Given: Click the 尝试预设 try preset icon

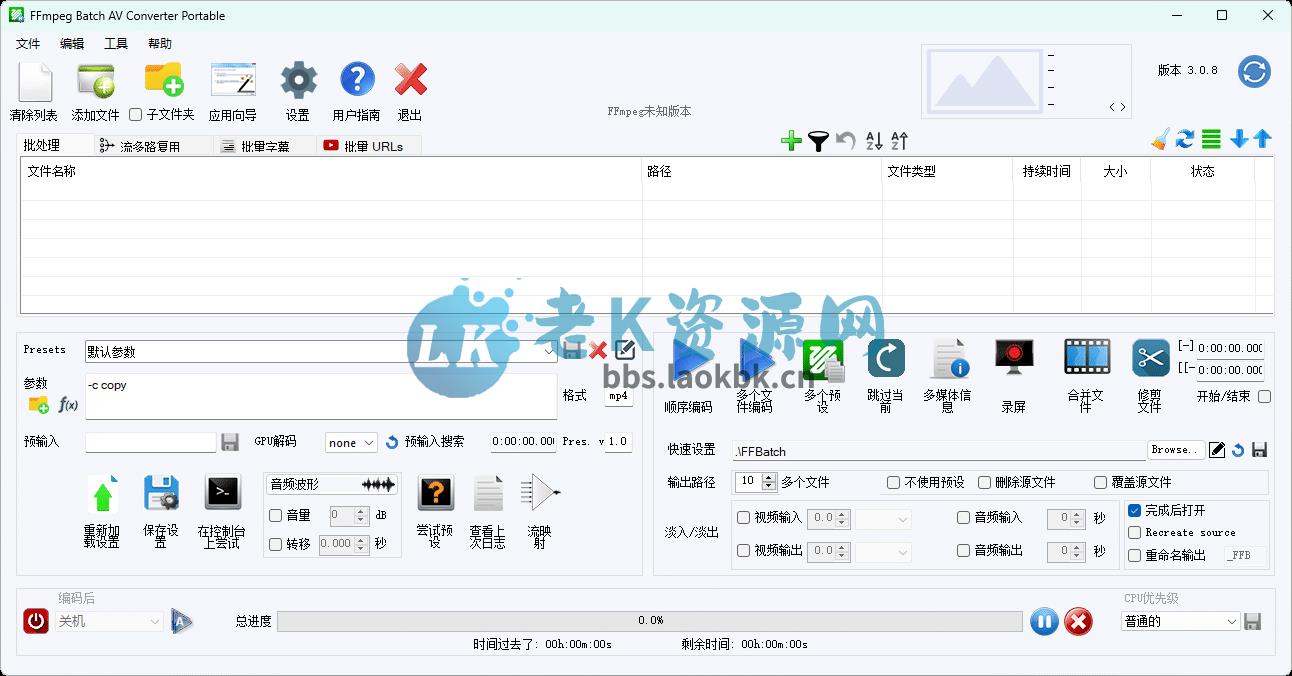Looking at the screenshot, I should point(435,493).
